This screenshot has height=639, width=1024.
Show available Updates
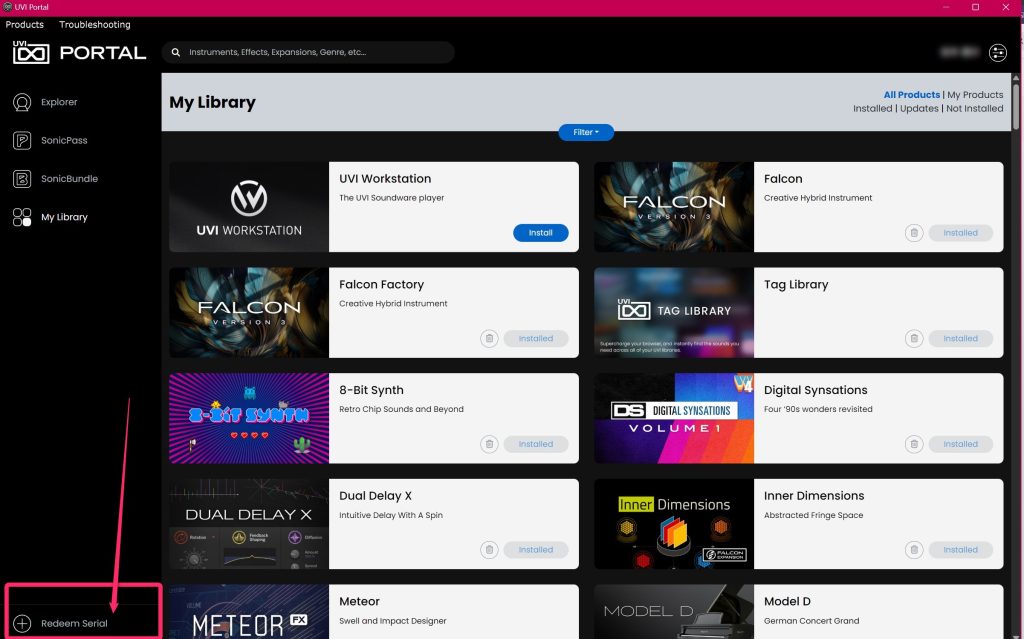click(x=919, y=108)
